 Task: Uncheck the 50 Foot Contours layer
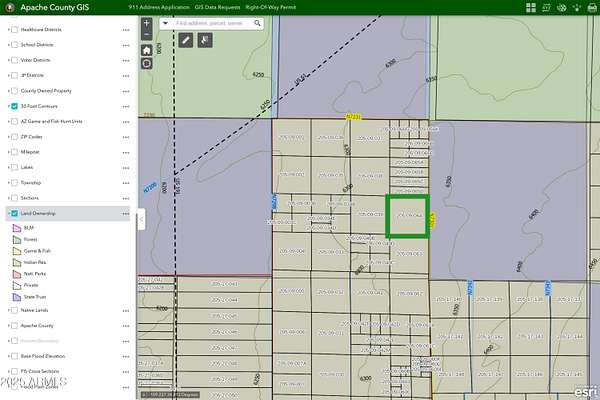point(14,105)
